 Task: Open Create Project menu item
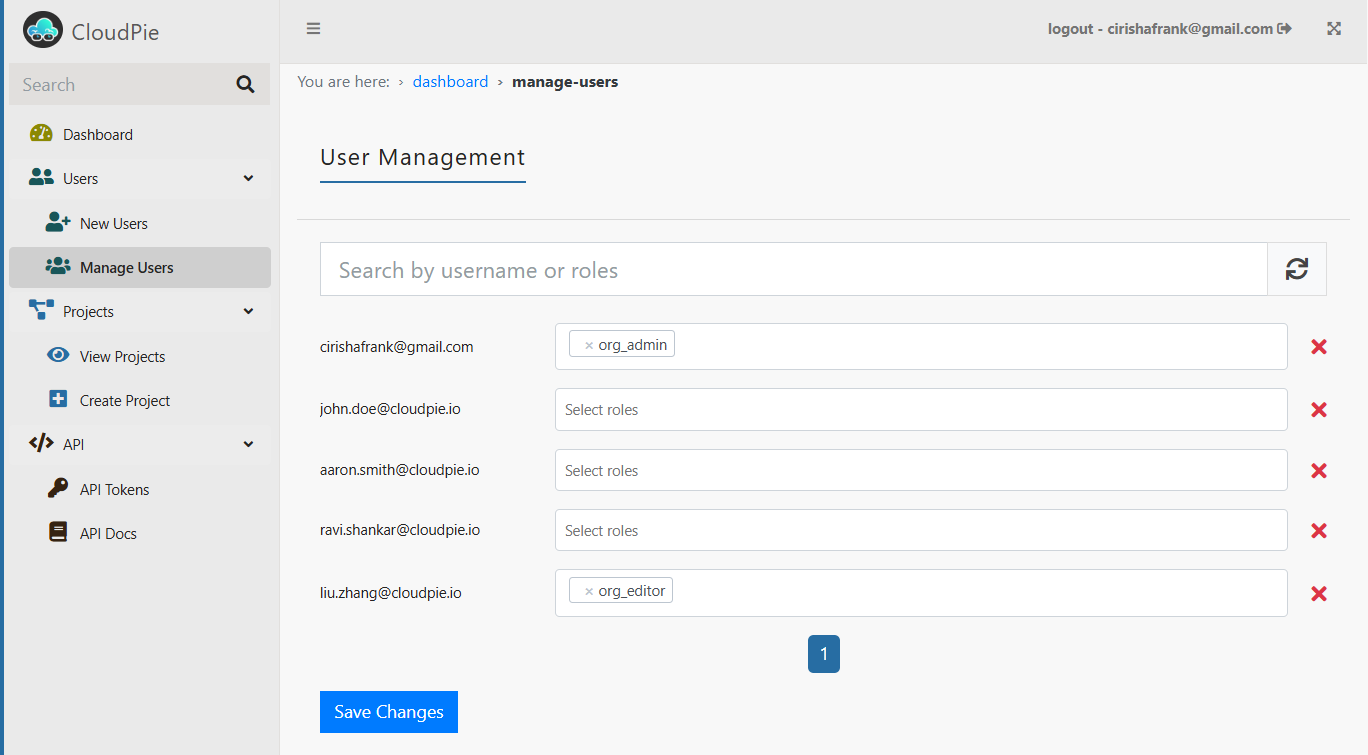coord(140,400)
